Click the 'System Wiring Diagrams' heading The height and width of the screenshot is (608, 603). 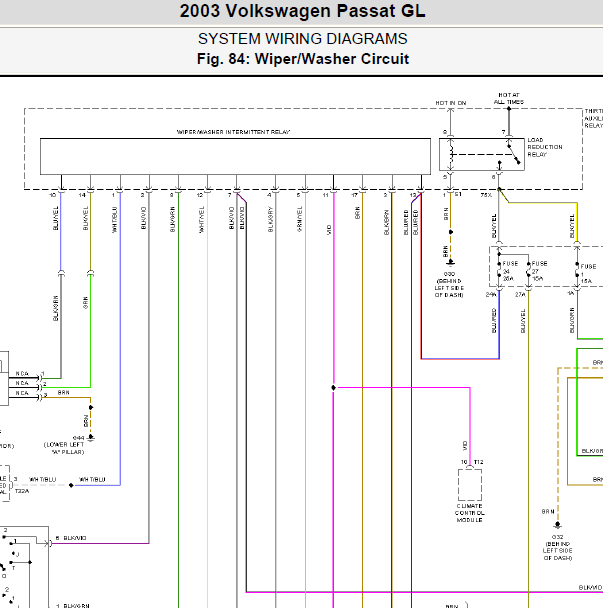coord(302,39)
